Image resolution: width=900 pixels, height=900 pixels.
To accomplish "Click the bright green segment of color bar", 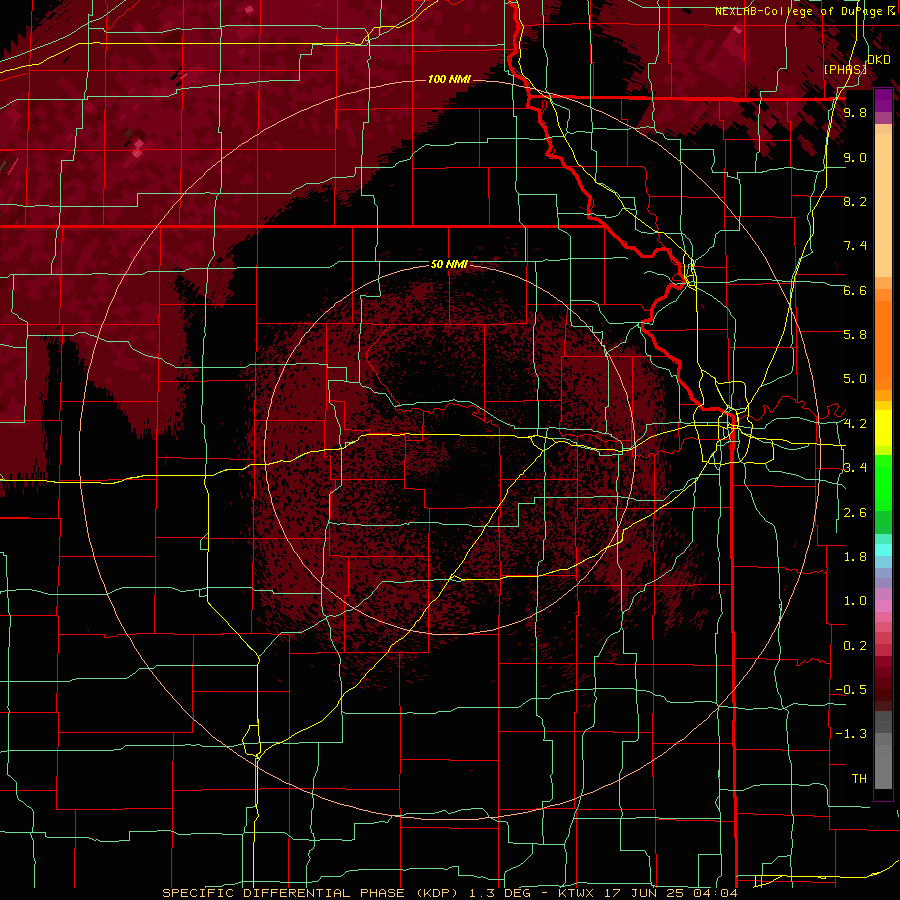I will point(883,482).
